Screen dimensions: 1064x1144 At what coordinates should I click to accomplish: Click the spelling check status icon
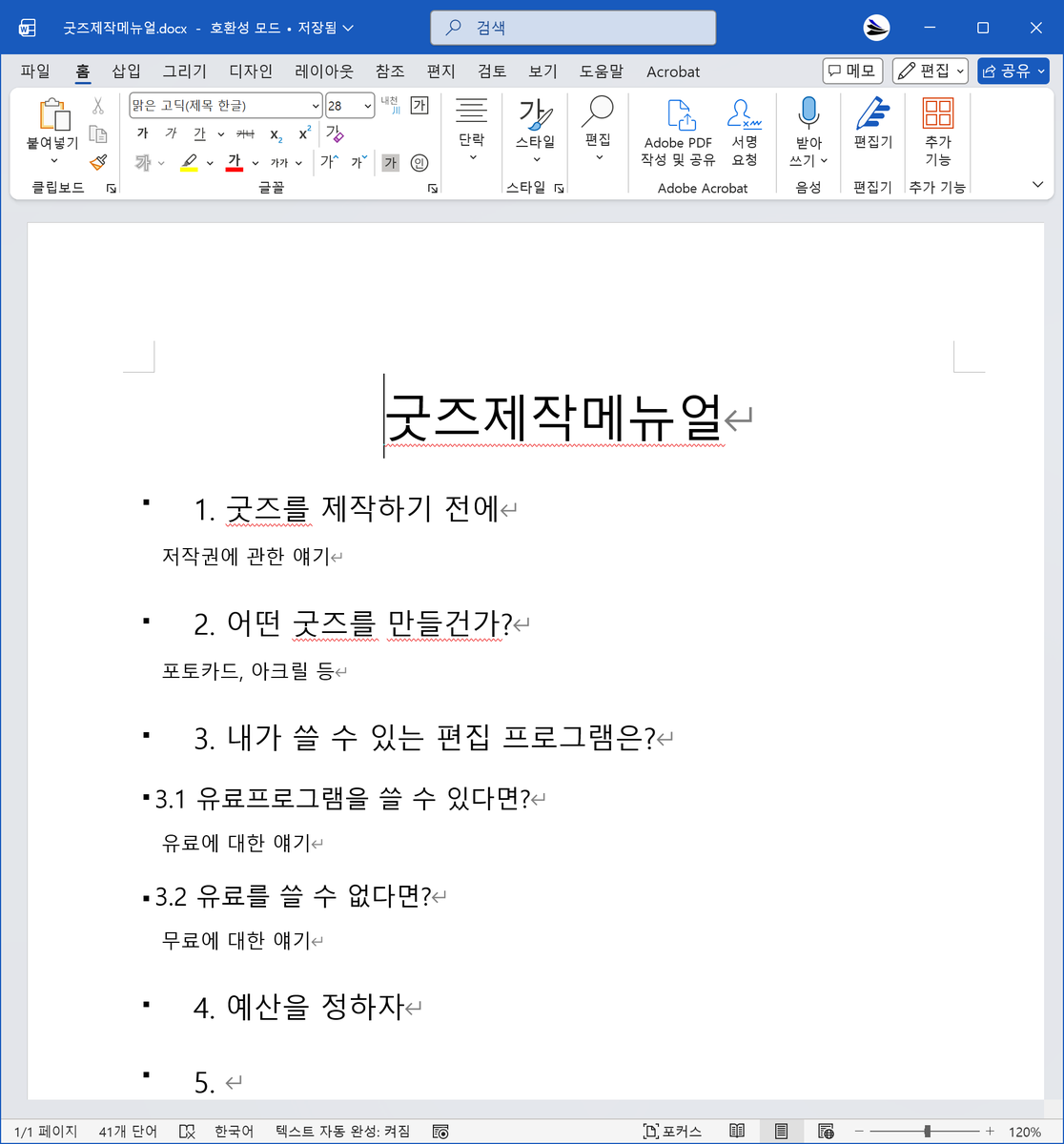tap(188, 1132)
